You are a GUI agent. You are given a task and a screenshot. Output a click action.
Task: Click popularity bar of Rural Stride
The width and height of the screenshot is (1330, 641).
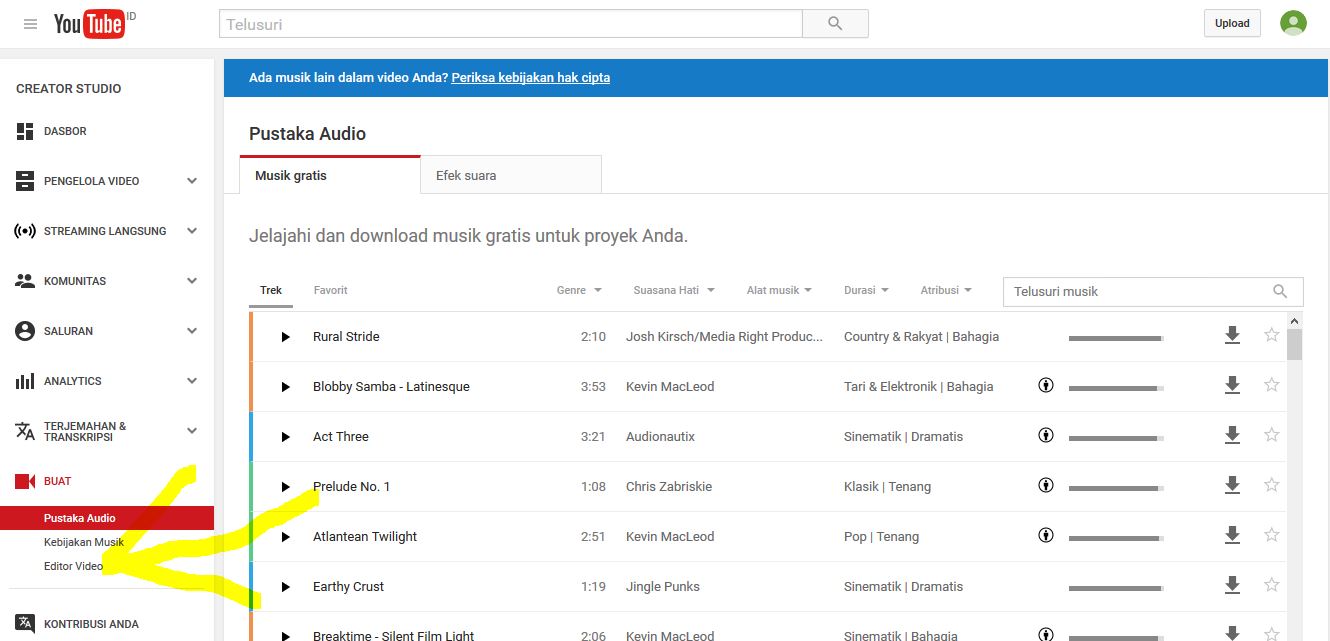(x=1115, y=338)
